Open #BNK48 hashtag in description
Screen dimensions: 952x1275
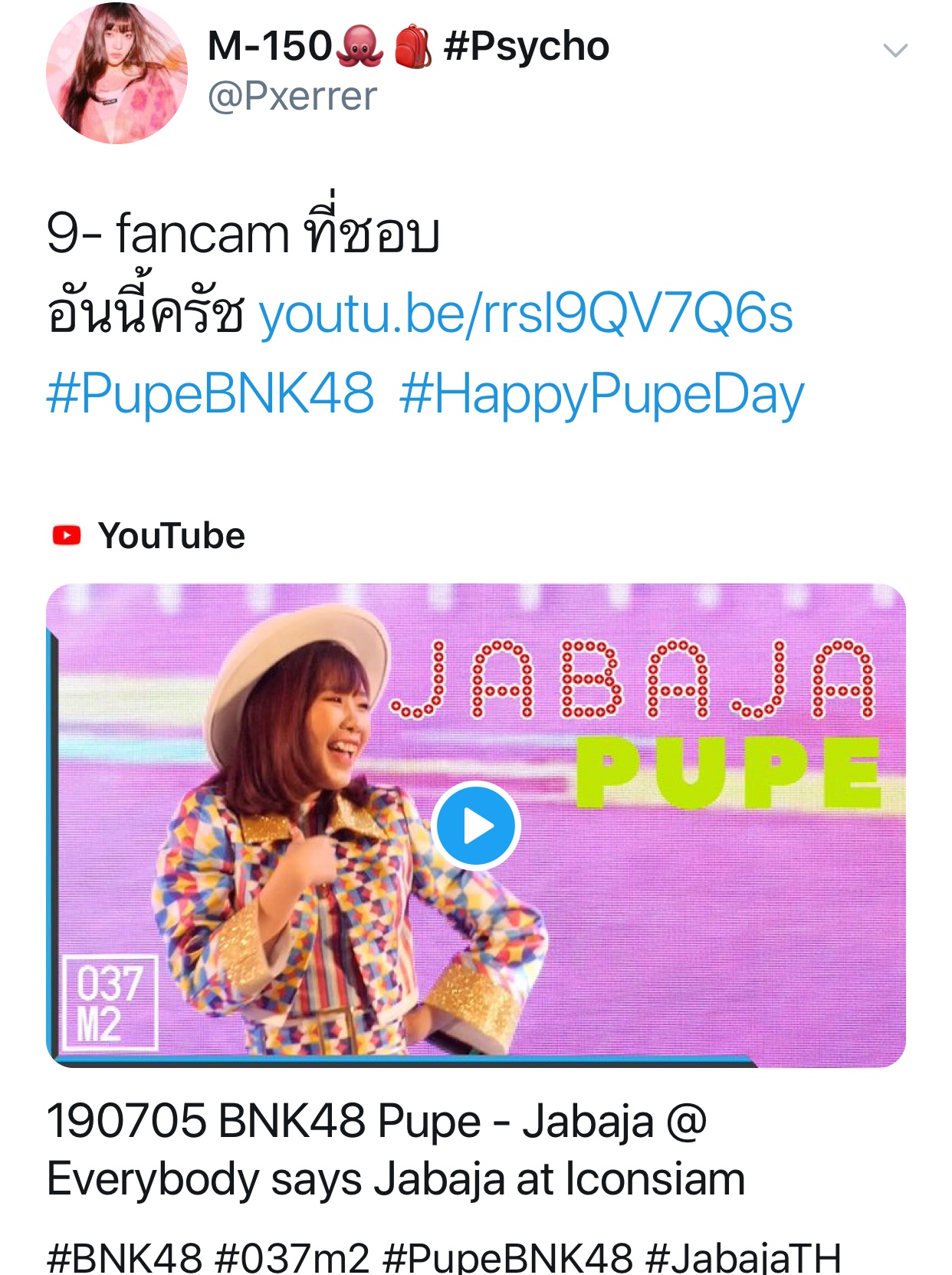pos(125,1258)
